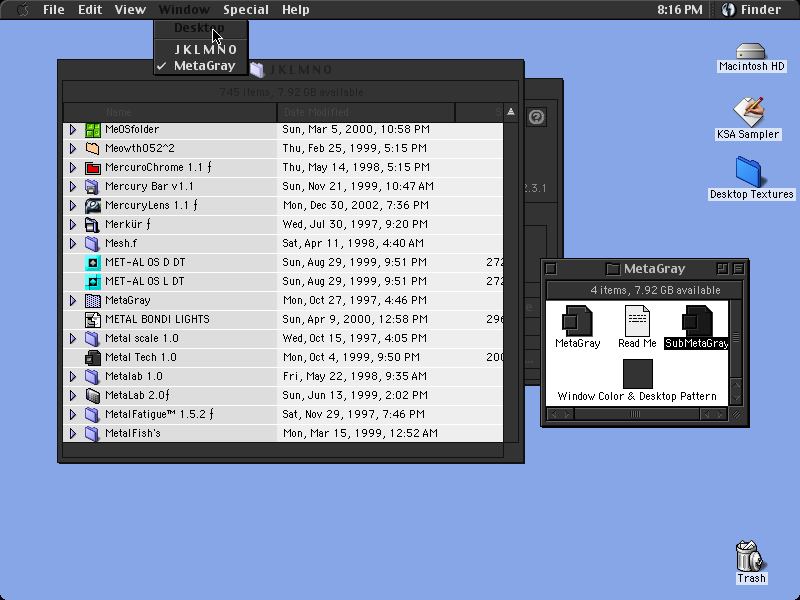Select MetaGray scheme icon in MetaGray window

(577, 320)
